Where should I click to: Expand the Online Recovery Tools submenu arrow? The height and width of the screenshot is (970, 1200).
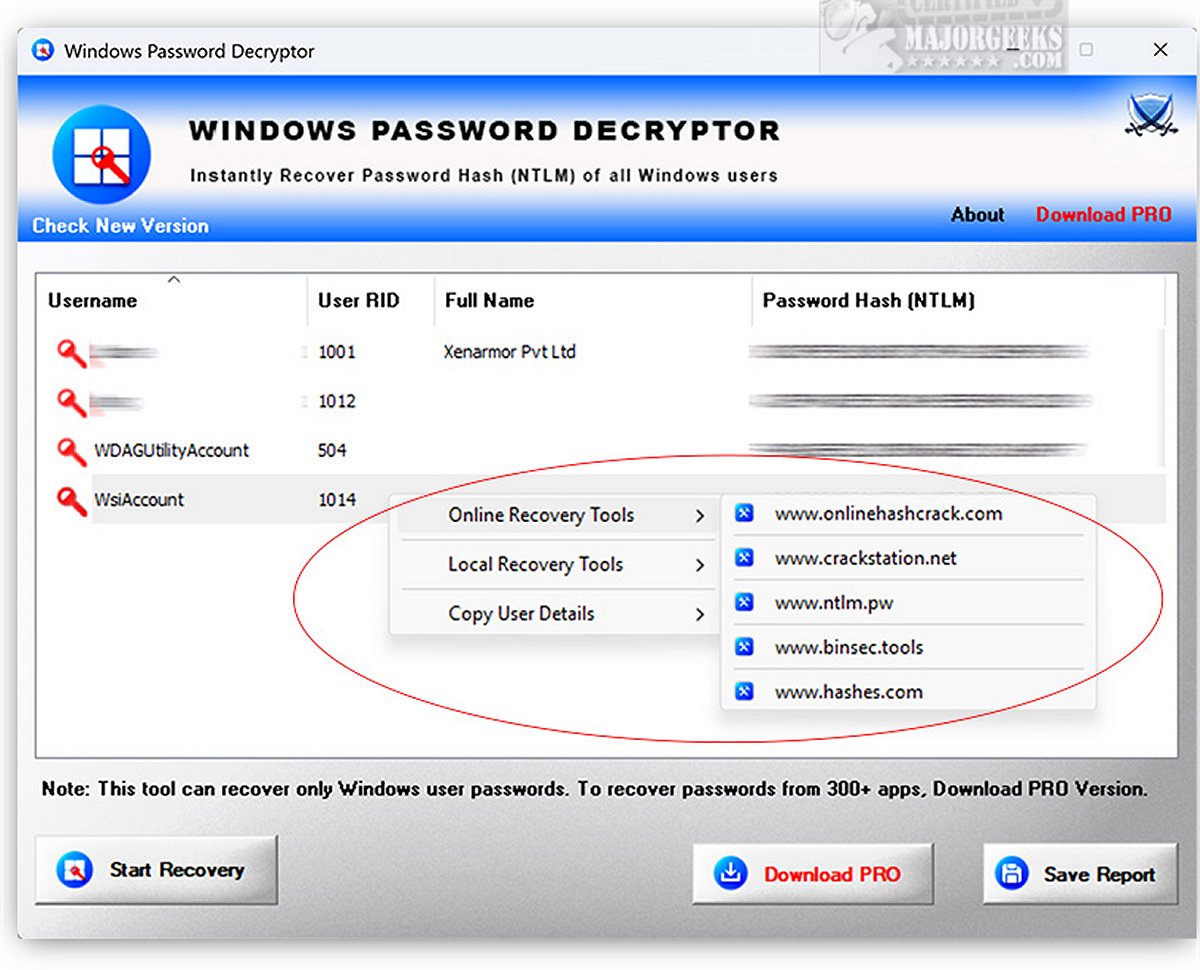pyautogui.click(x=699, y=516)
